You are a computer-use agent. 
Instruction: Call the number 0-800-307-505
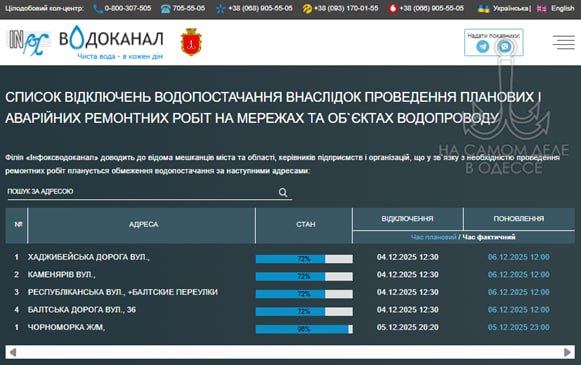tap(127, 8)
